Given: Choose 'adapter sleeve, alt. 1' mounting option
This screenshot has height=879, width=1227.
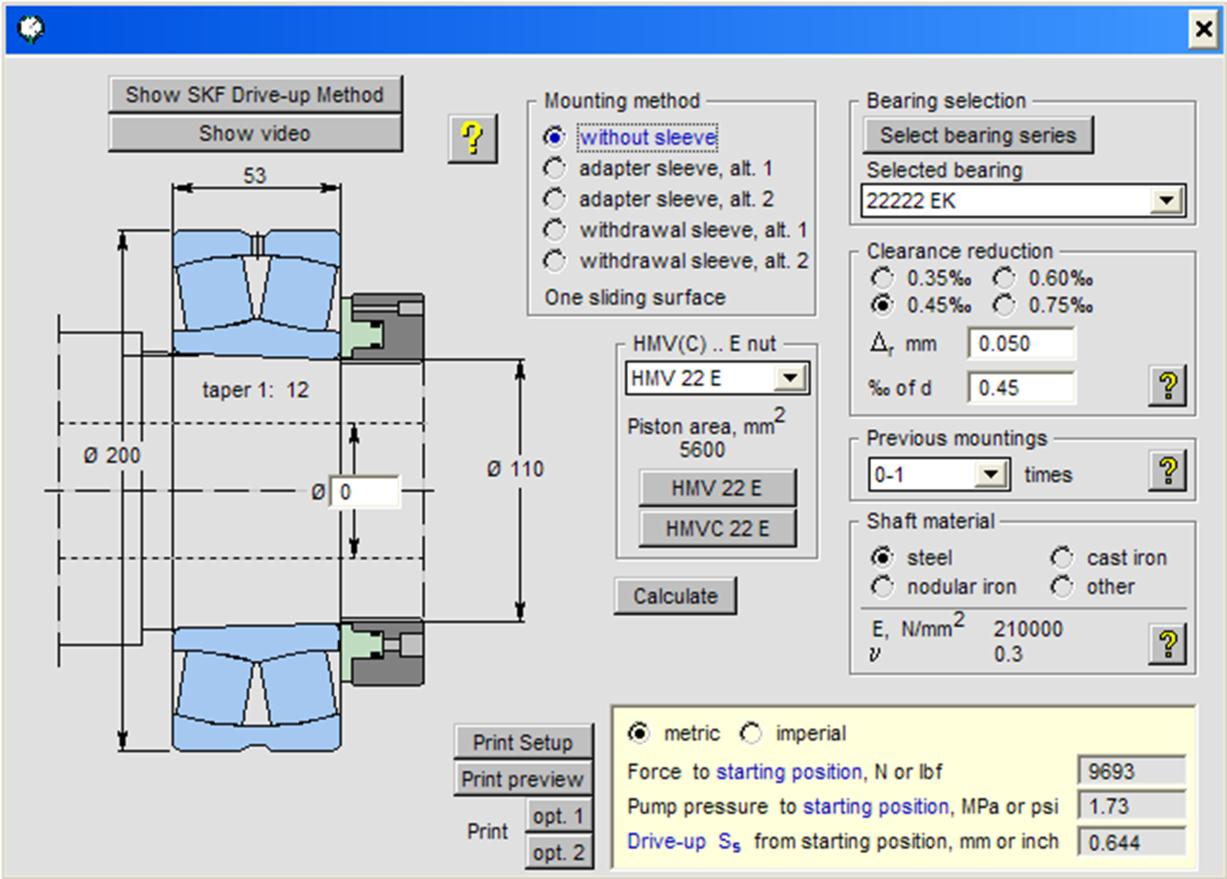Looking at the screenshot, I should [x=553, y=168].
